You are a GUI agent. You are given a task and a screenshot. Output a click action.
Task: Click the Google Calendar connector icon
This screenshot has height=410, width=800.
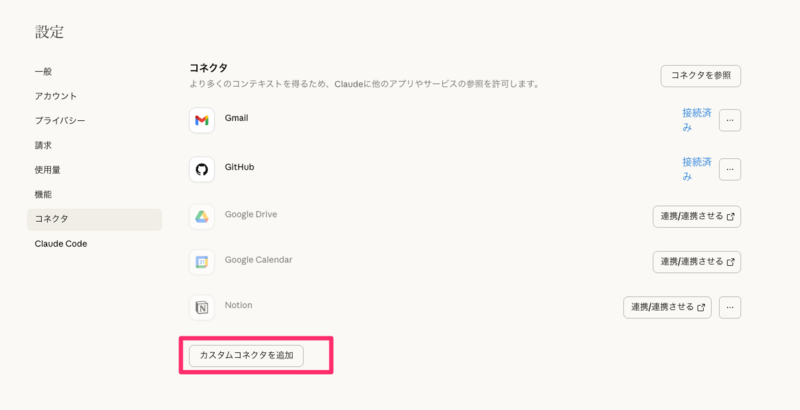point(202,262)
